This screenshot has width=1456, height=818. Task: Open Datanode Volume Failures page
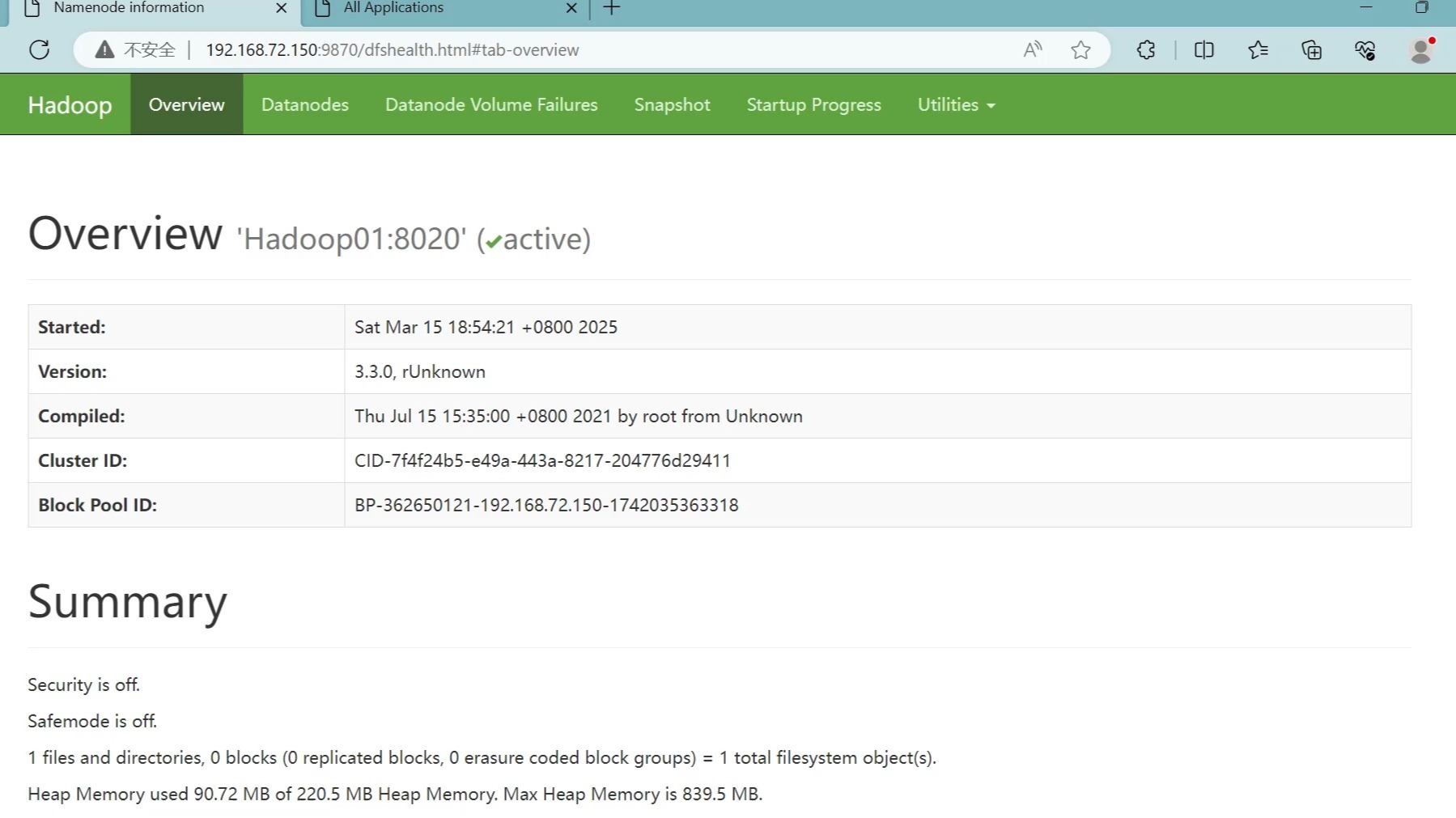coord(491,104)
